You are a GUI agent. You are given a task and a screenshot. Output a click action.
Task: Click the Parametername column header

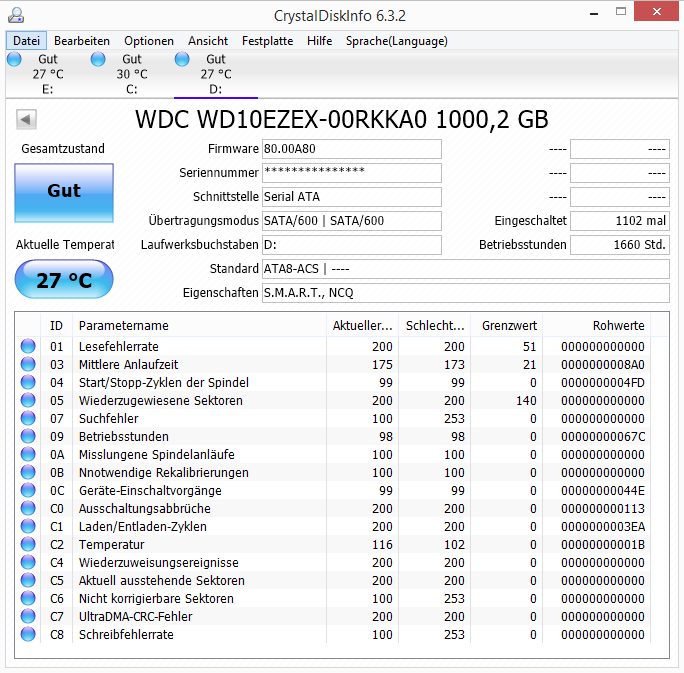[199, 325]
